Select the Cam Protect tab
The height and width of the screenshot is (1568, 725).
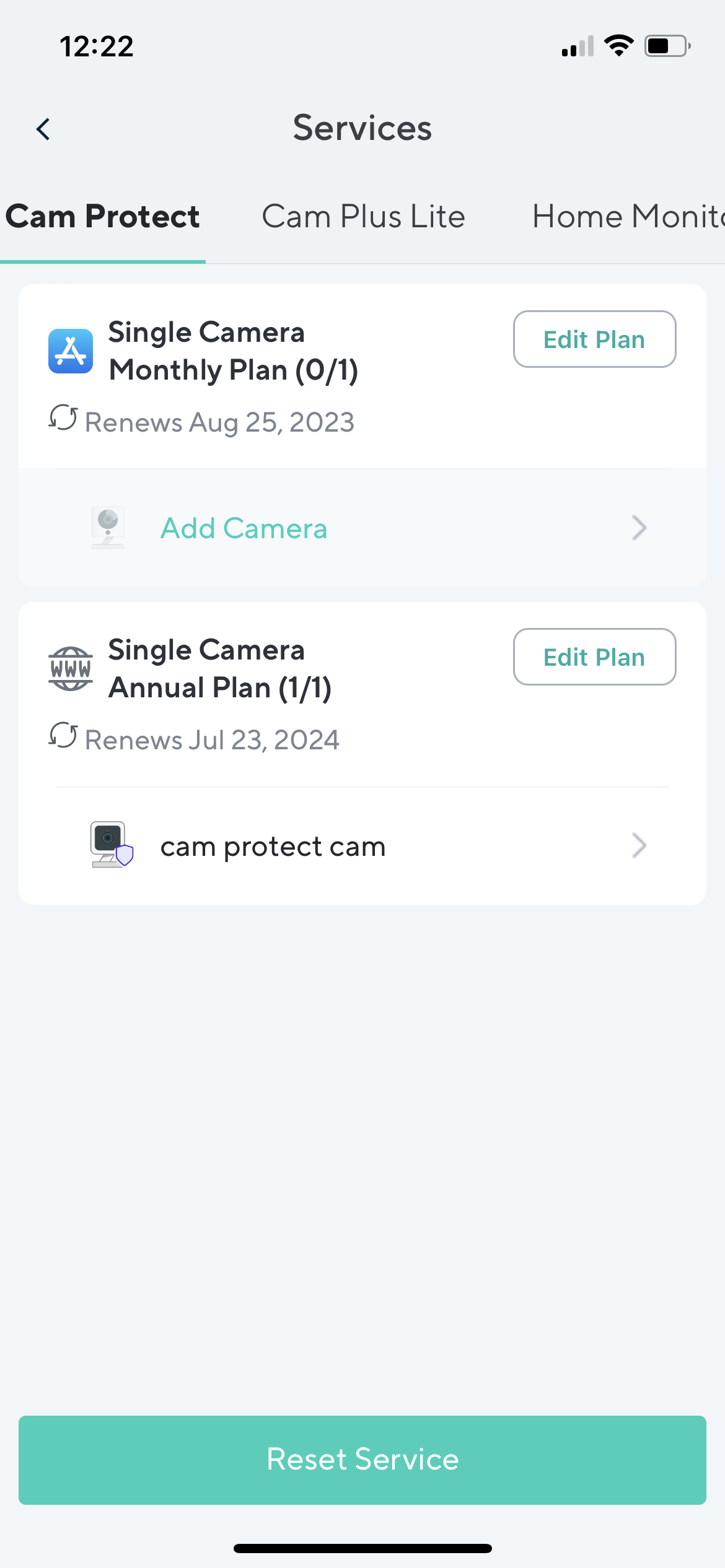103,217
